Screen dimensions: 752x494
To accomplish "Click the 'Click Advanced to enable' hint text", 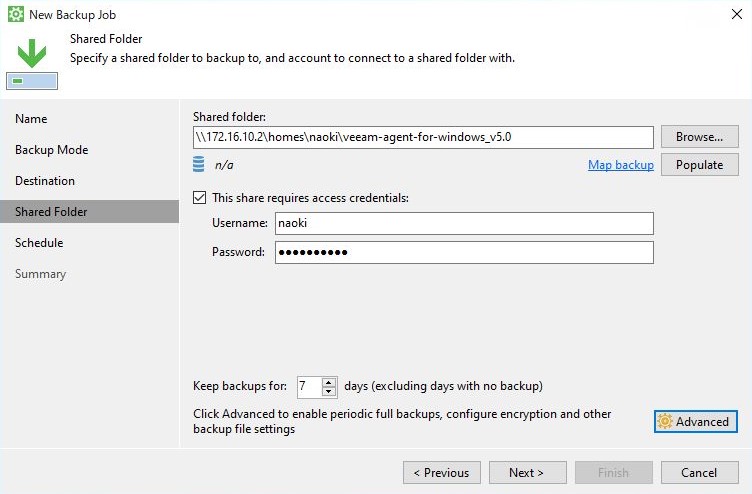I will point(402,421).
